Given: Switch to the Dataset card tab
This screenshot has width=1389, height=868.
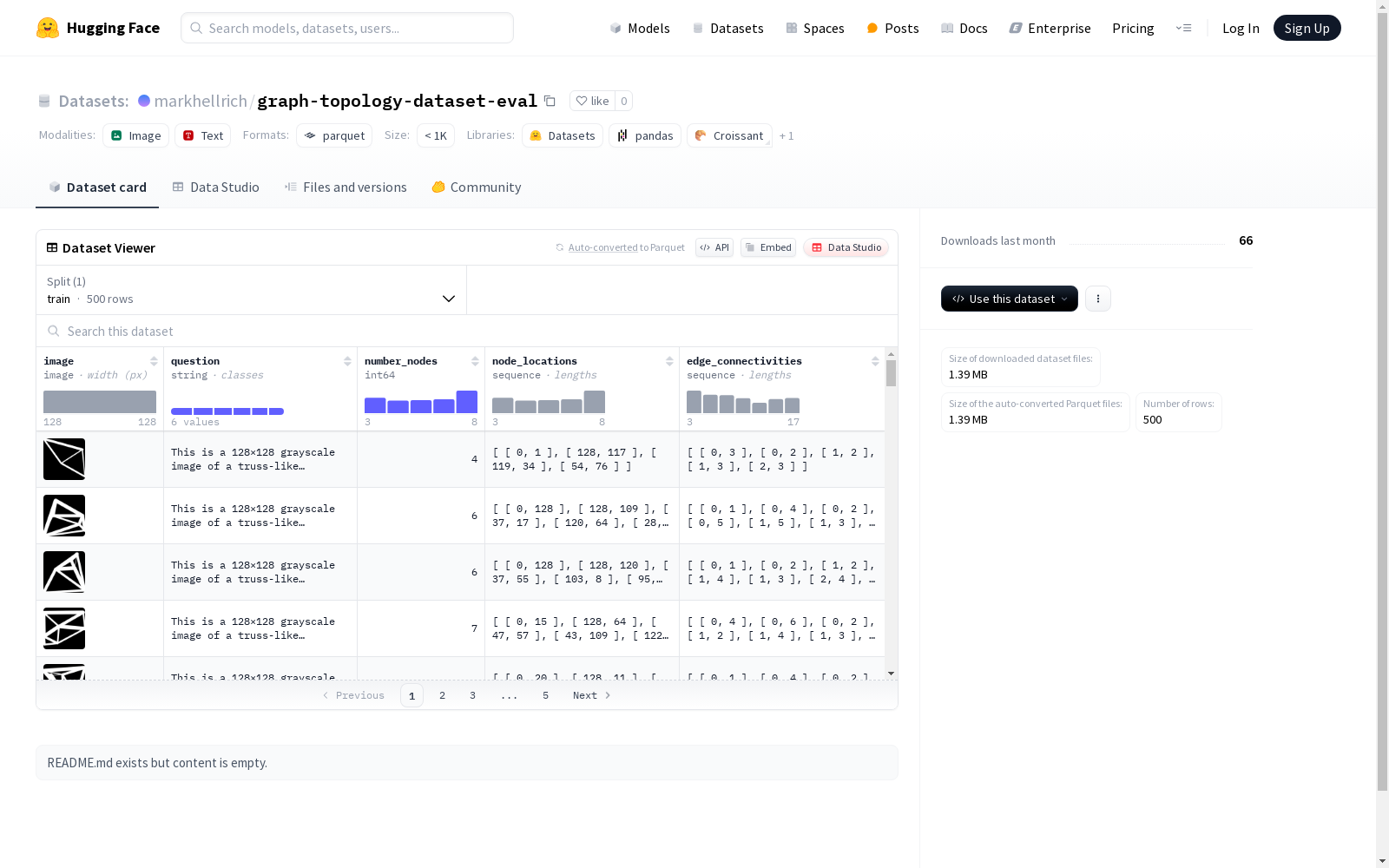Looking at the screenshot, I should coord(97,187).
